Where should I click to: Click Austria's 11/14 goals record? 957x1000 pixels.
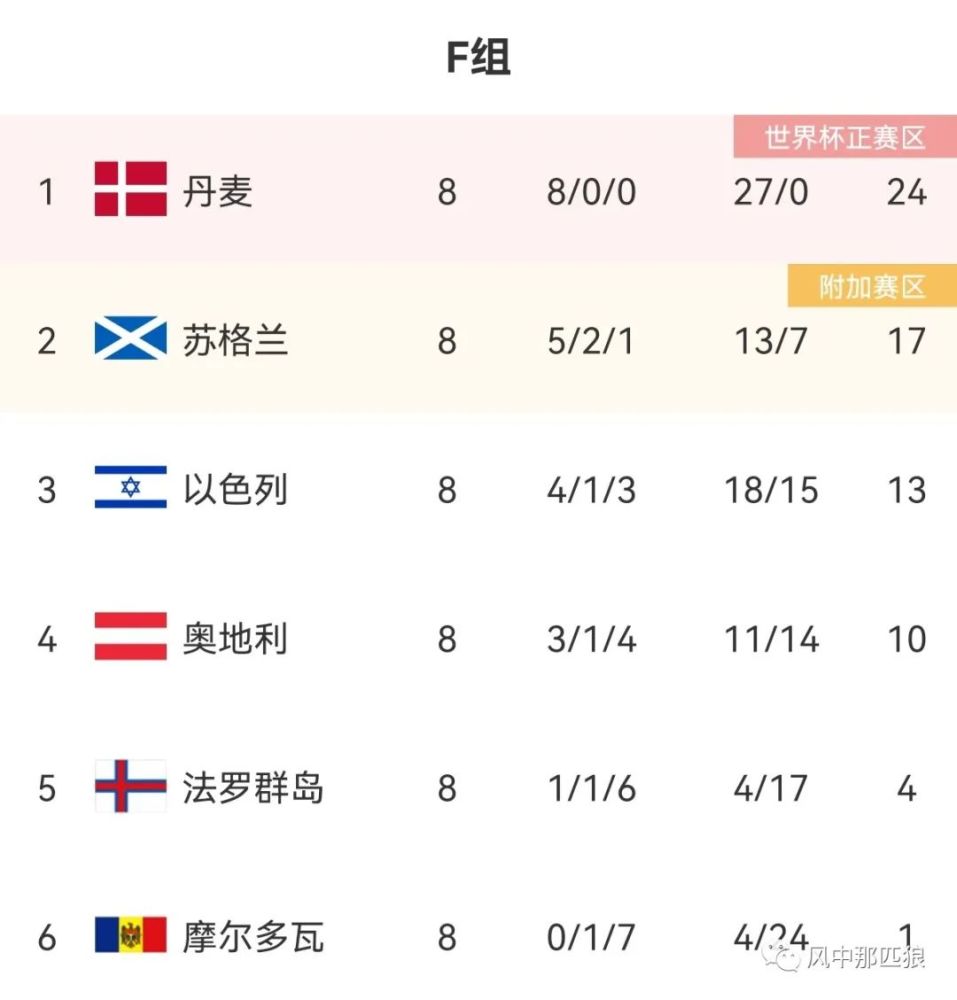[771, 639]
